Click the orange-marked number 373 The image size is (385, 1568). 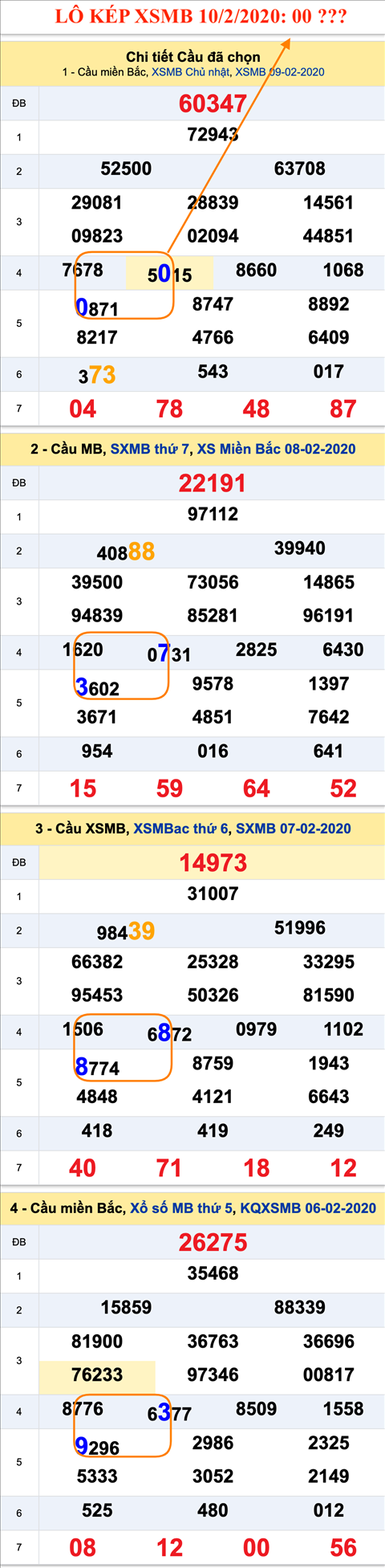97,375
